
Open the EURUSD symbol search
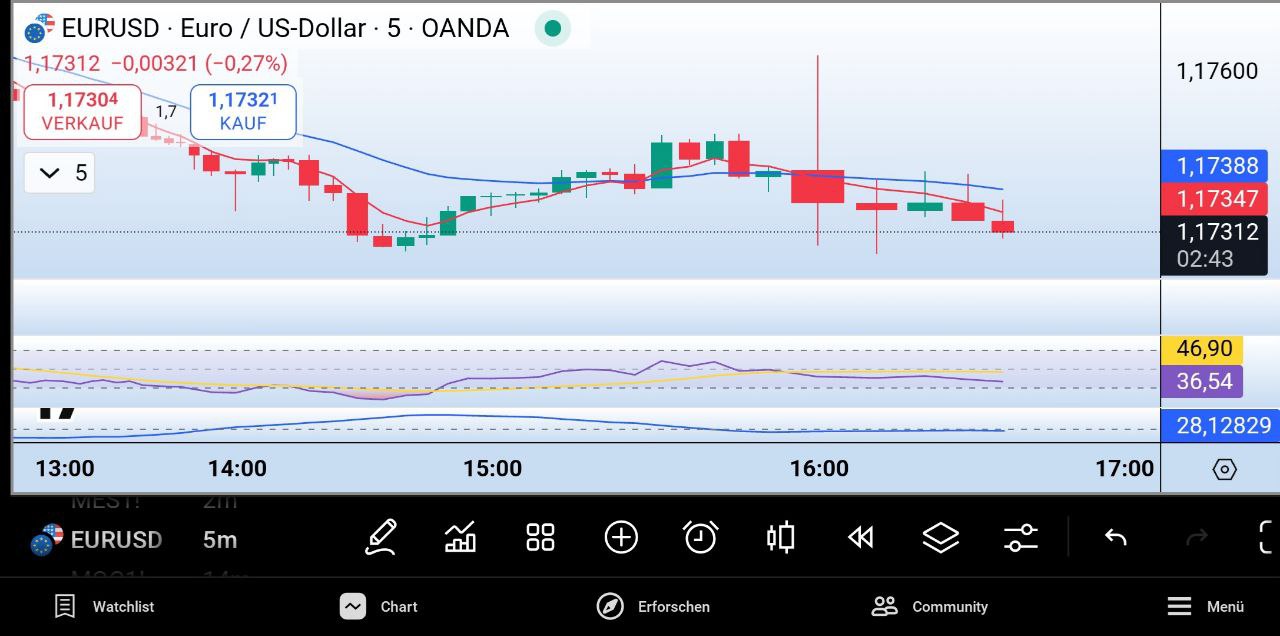pyautogui.click(x=98, y=540)
